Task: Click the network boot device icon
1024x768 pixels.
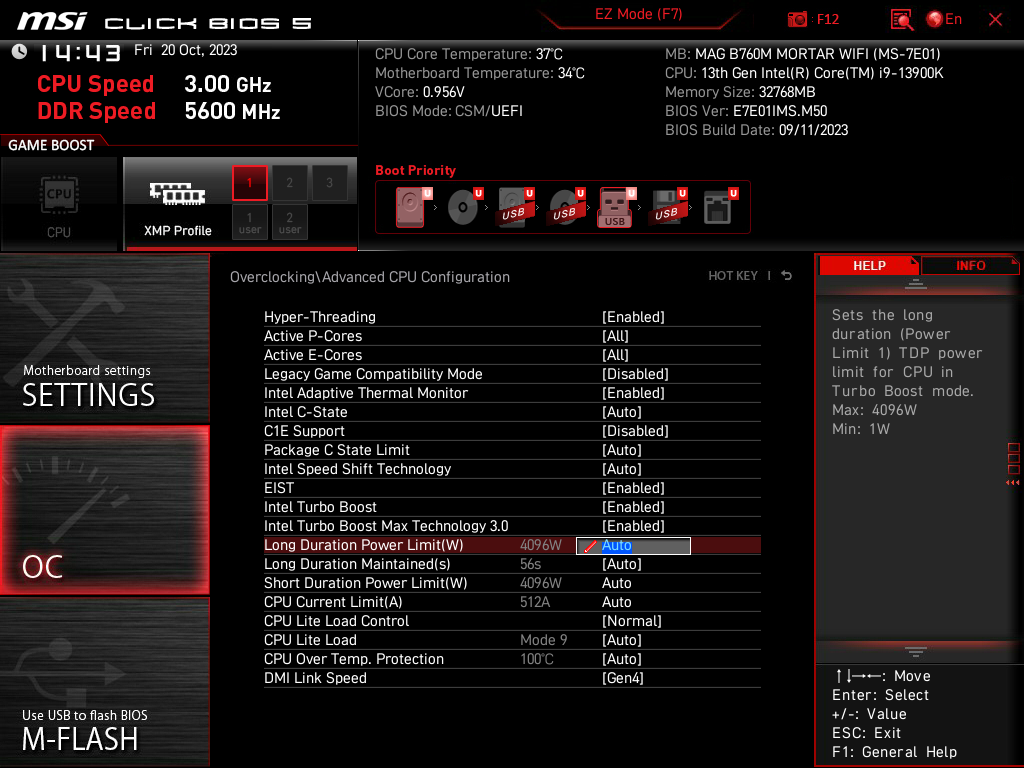Action: 720,207
